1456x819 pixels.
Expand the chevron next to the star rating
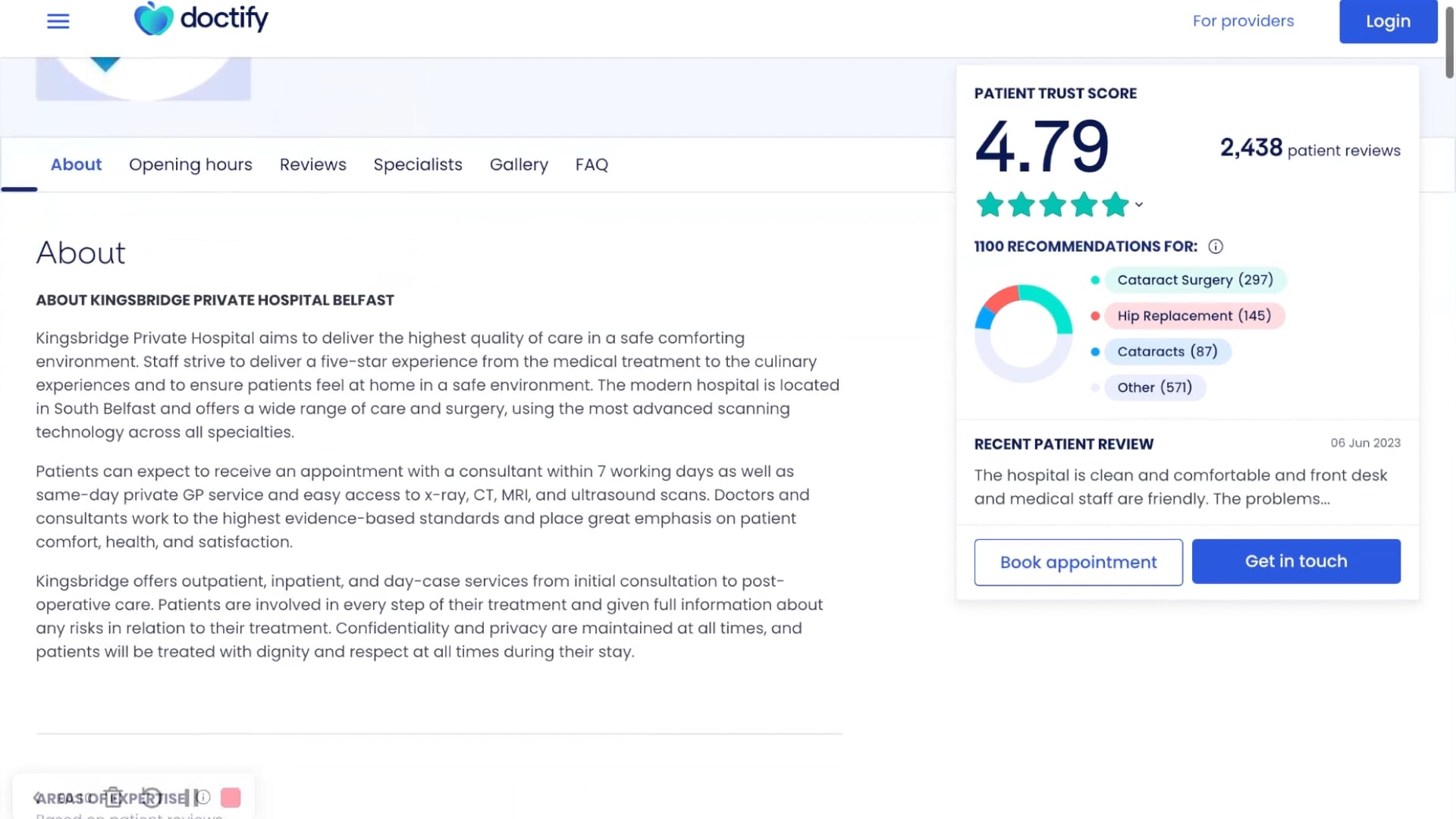(1137, 204)
